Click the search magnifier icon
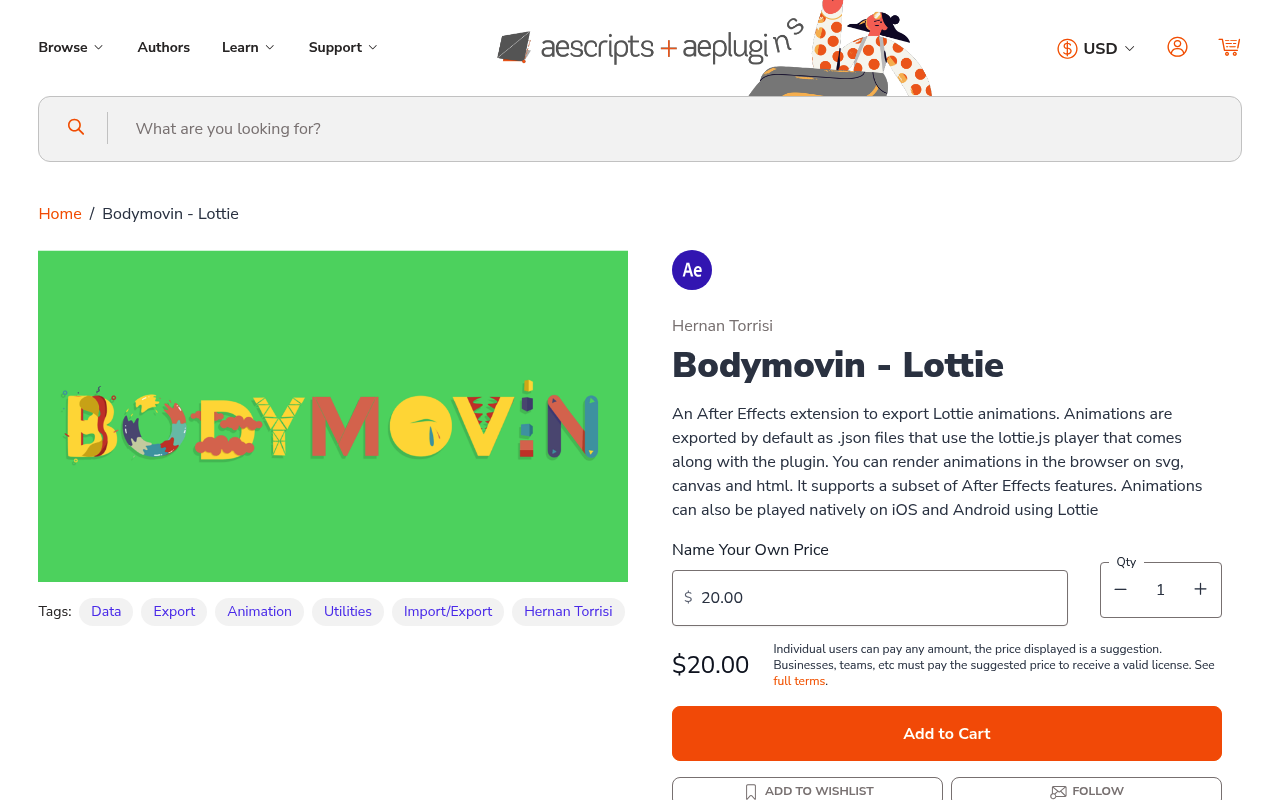Image resolution: width=1280 pixels, height=800 pixels. (75, 127)
